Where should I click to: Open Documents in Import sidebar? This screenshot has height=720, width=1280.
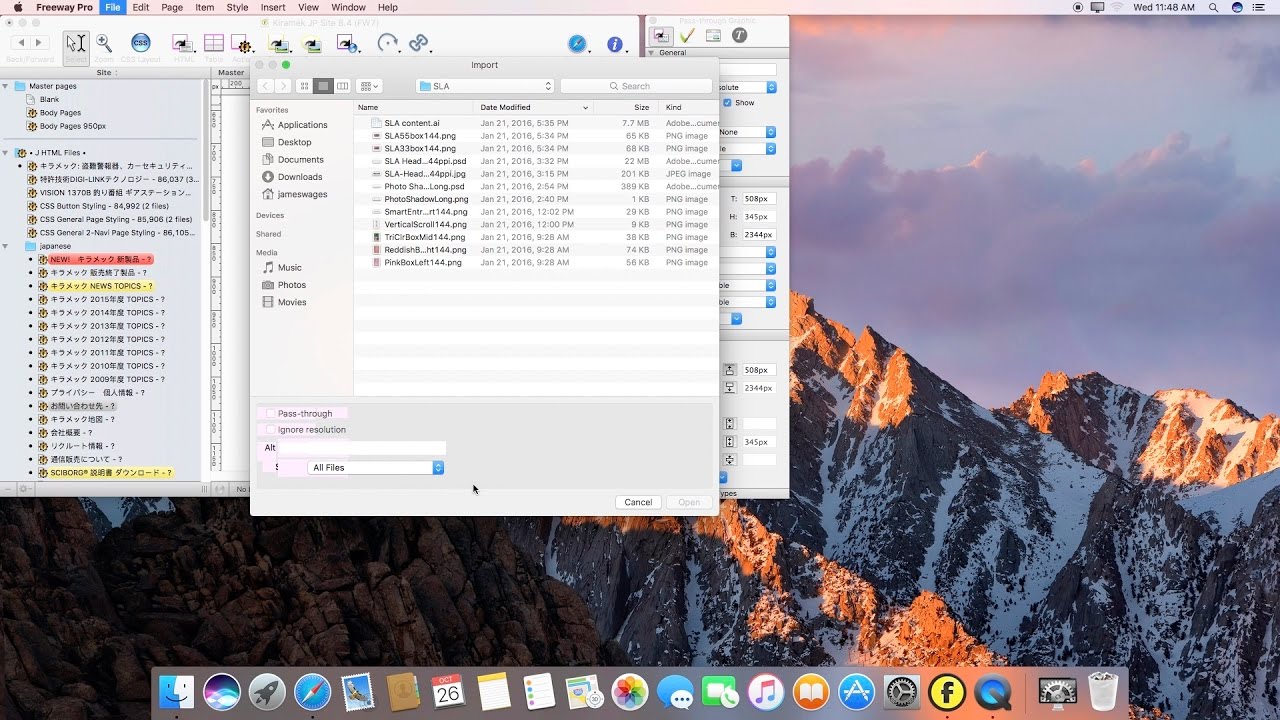click(301, 160)
